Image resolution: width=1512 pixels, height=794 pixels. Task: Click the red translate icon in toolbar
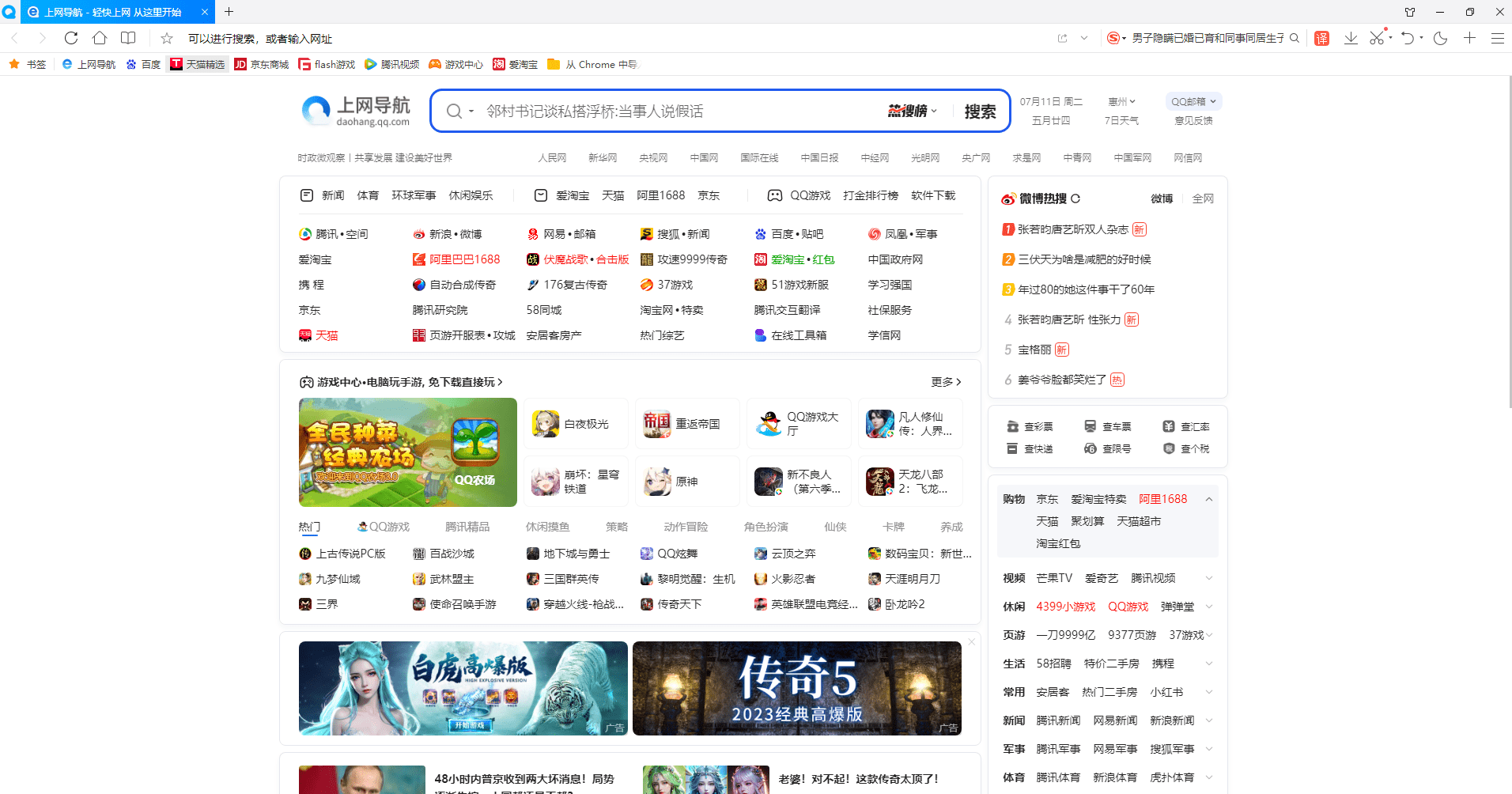point(1321,38)
